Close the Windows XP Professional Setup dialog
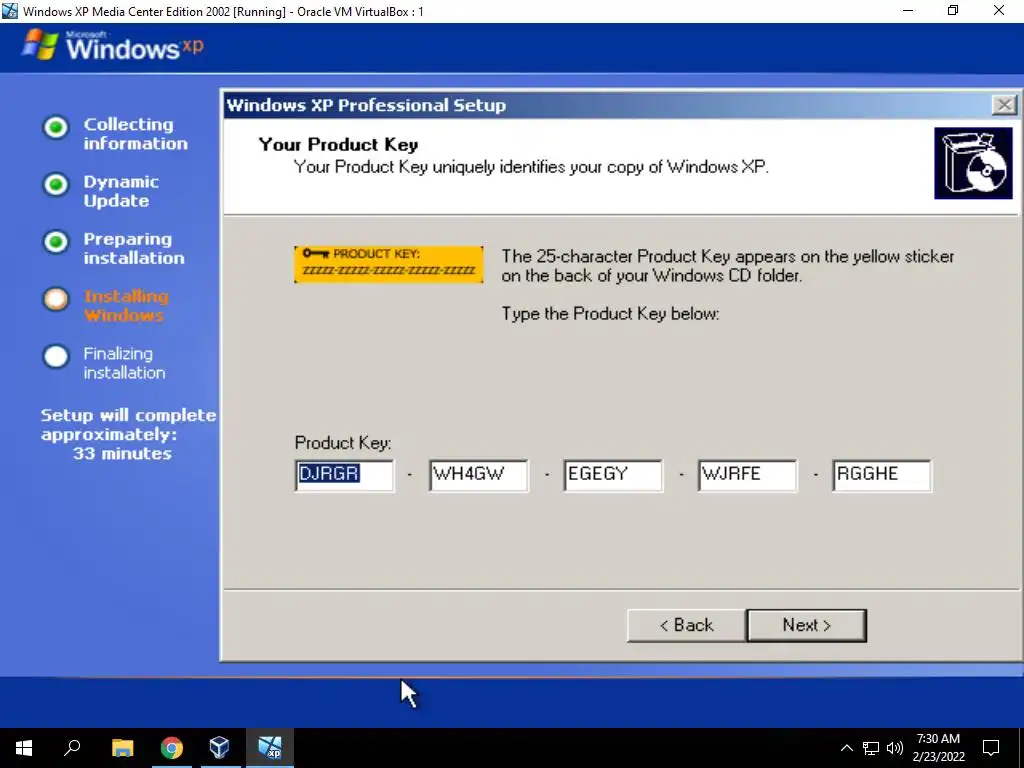Image resolution: width=1024 pixels, height=768 pixels. [1004, 104]
